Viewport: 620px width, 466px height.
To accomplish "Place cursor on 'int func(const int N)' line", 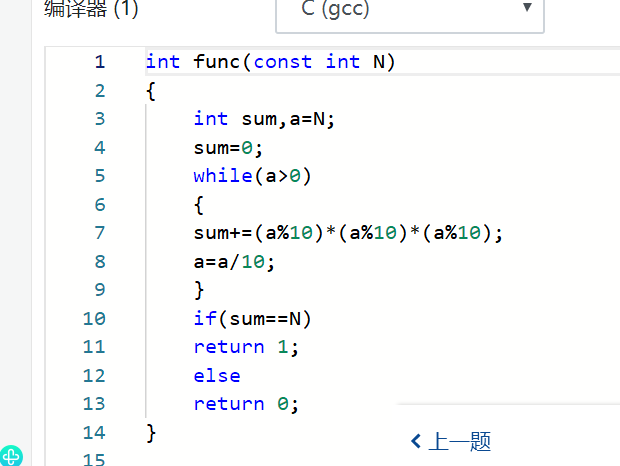I will pyautogui.click(x=270, y=62).
